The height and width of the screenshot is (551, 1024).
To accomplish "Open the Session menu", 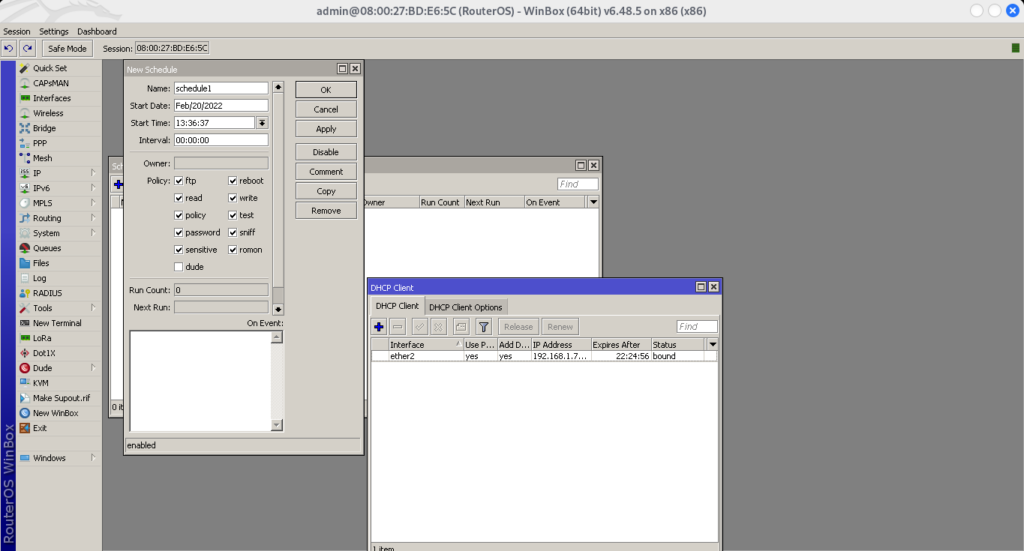I will pos(16,31).
